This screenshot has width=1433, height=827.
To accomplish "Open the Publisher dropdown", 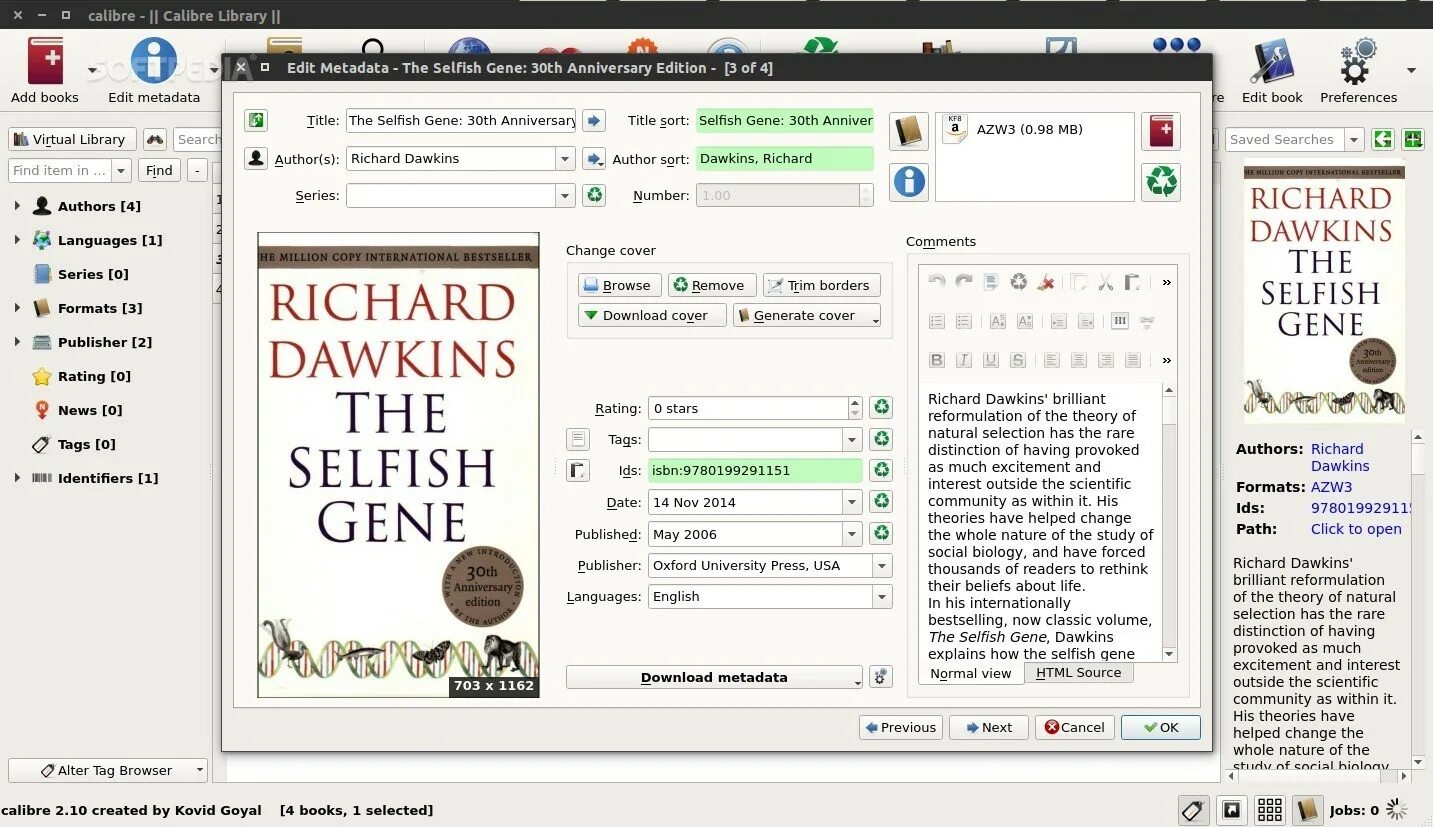I will pyautogui.click(x=881, y=565).
